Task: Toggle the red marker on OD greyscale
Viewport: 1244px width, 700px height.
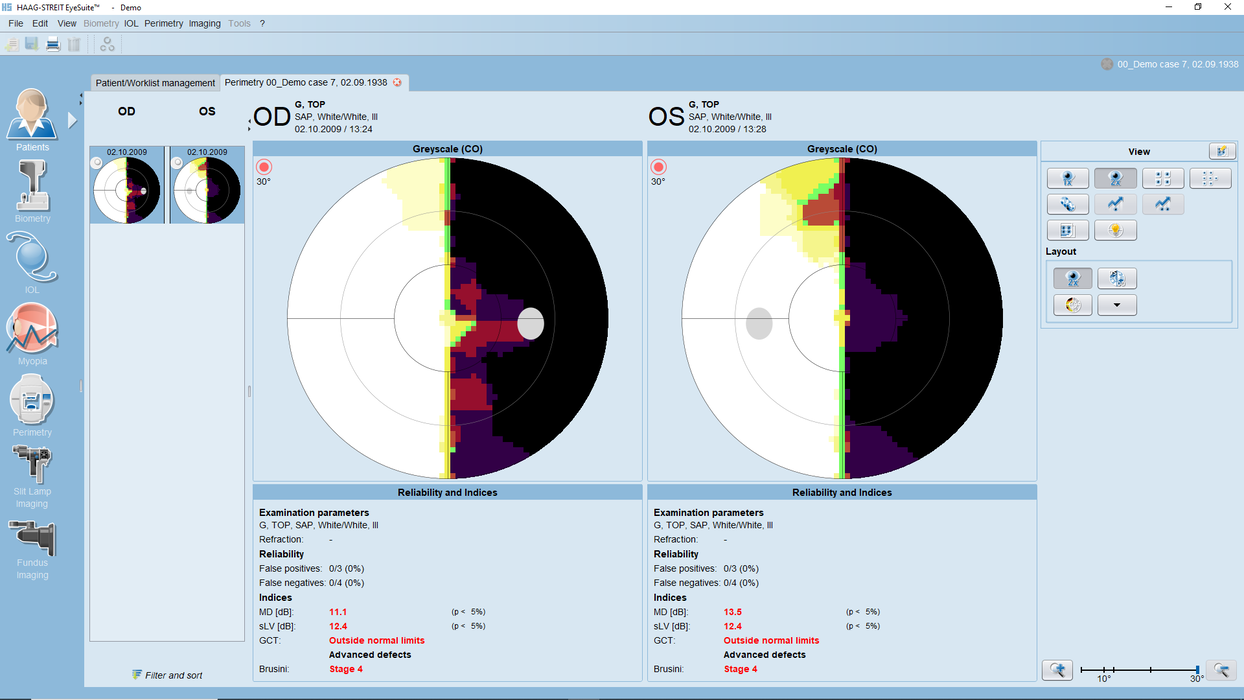Action: 264,167
